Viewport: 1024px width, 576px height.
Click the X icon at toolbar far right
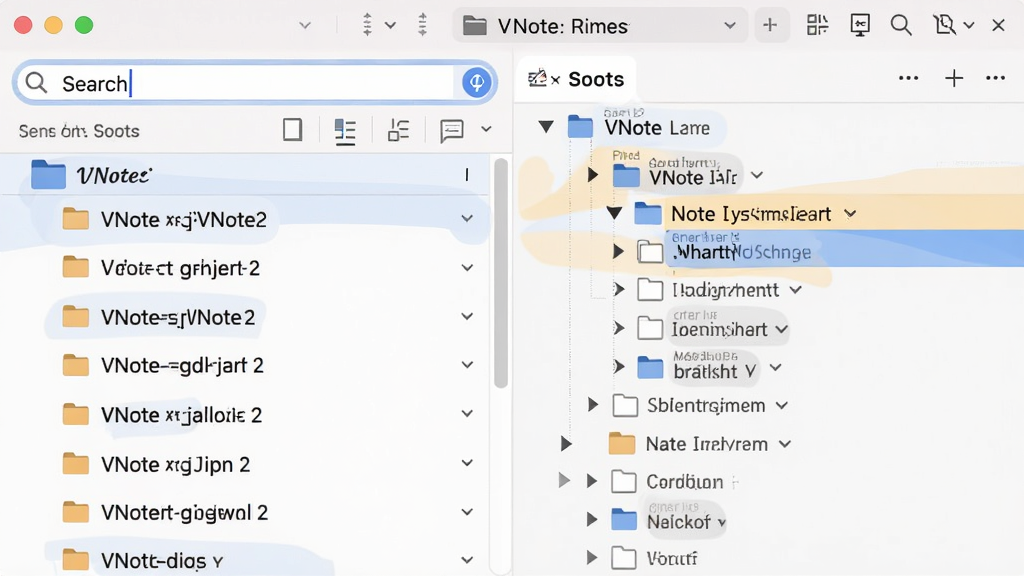[998, 25]
